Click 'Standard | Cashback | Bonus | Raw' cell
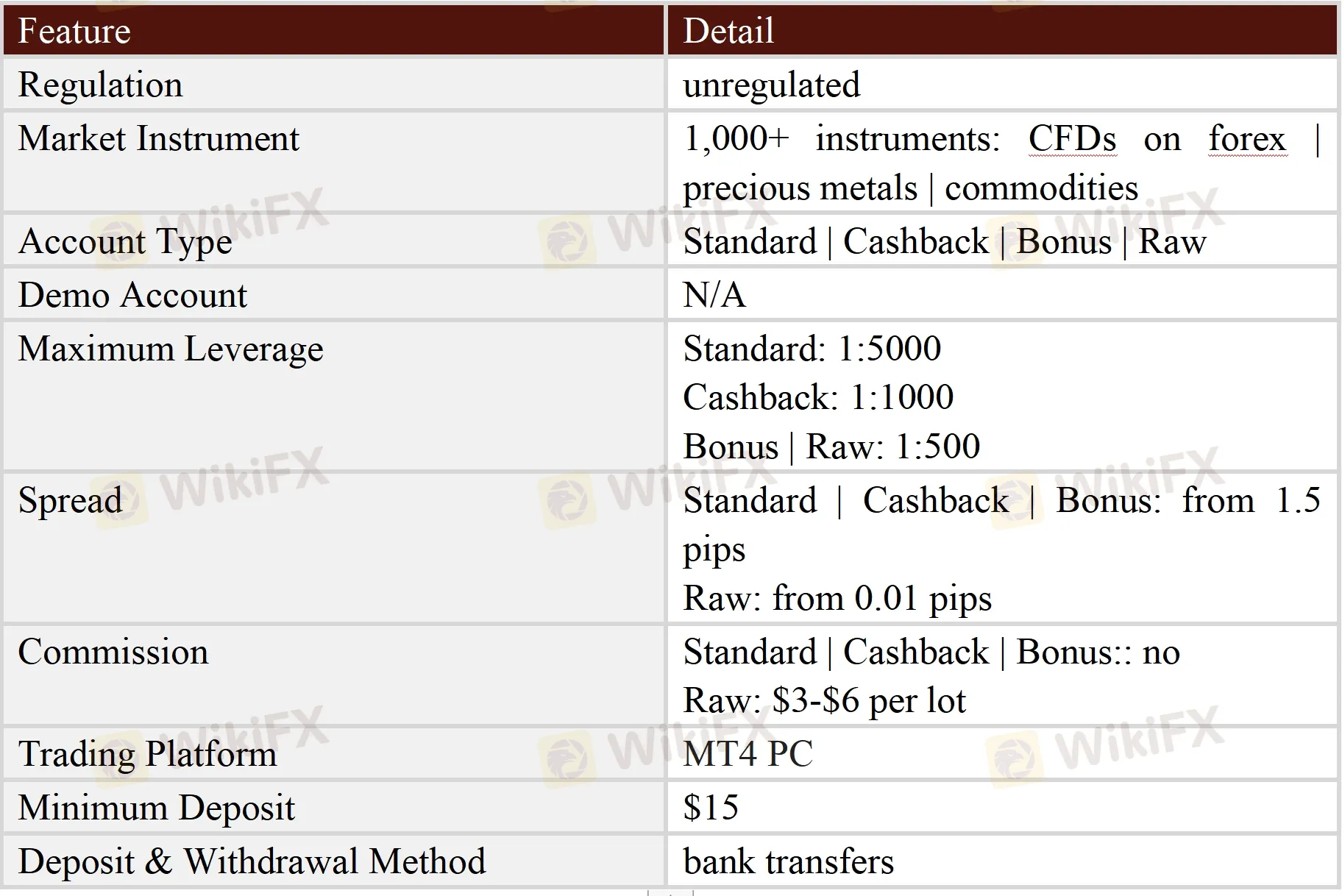This screenshot has width=1342, height=896. click(944, 242)
